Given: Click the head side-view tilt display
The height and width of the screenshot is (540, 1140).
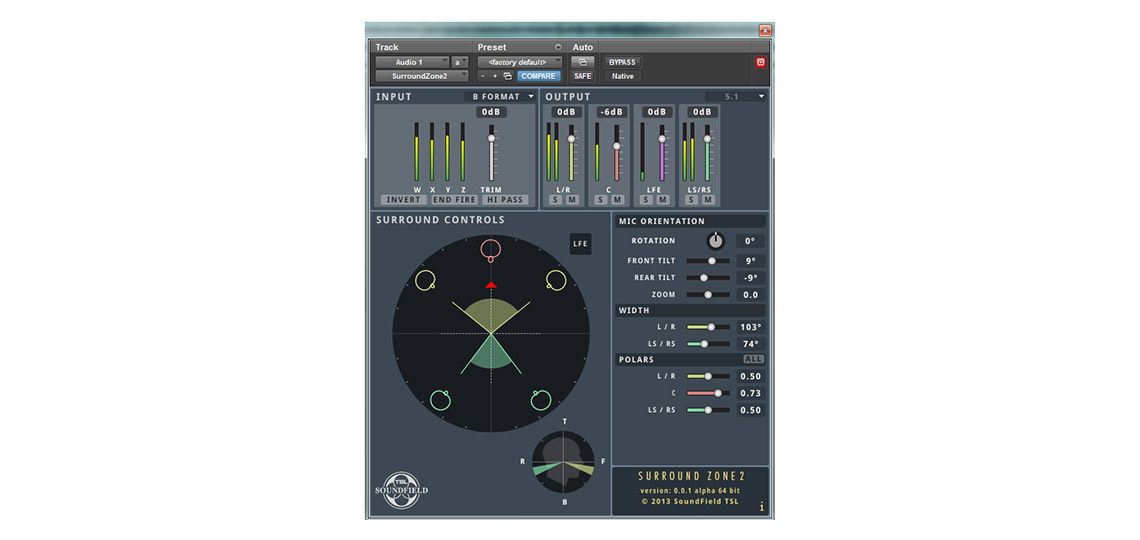Looking at the screenshot, I should [563, 462].
